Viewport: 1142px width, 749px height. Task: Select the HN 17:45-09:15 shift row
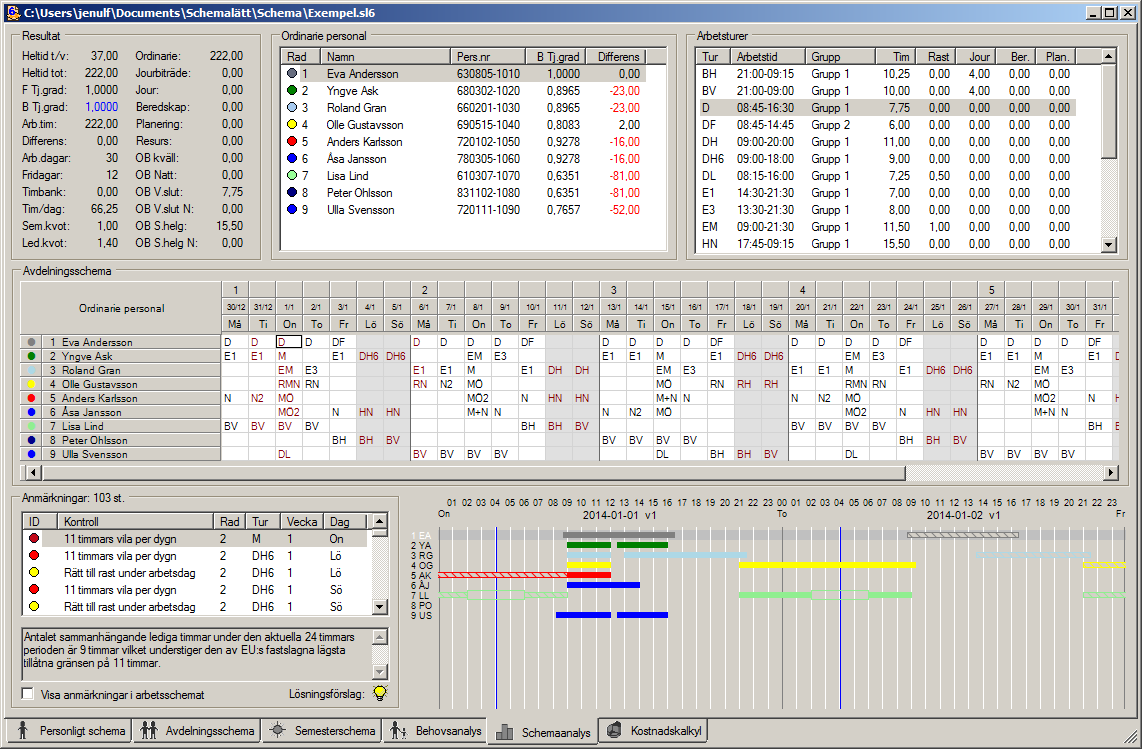pyautogui.click(x=886, y=243)
